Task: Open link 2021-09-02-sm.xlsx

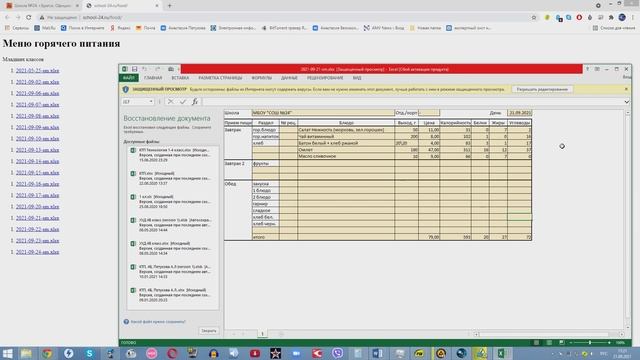Action: point(38,82)
